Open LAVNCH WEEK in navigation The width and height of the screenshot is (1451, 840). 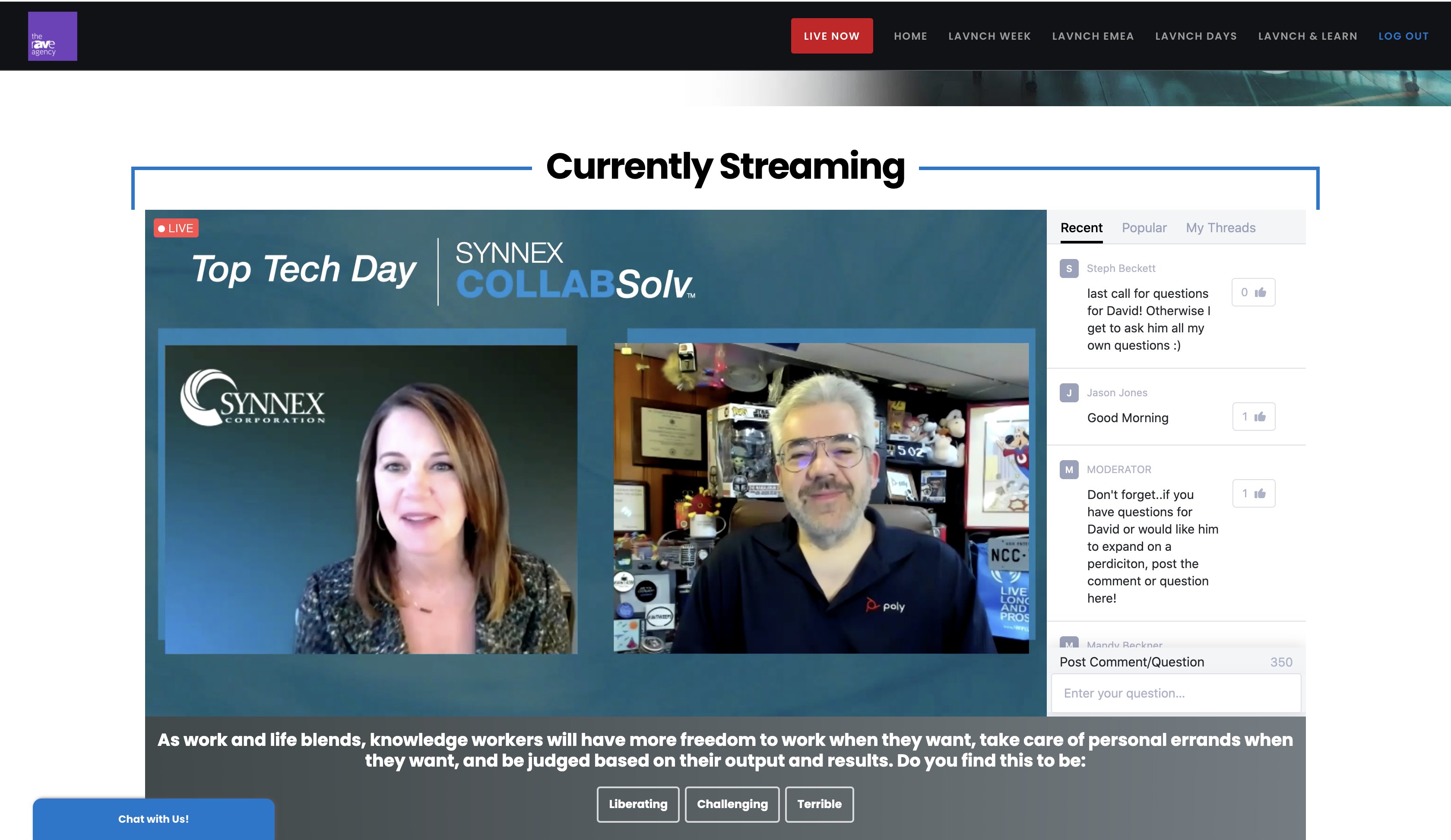989,36
